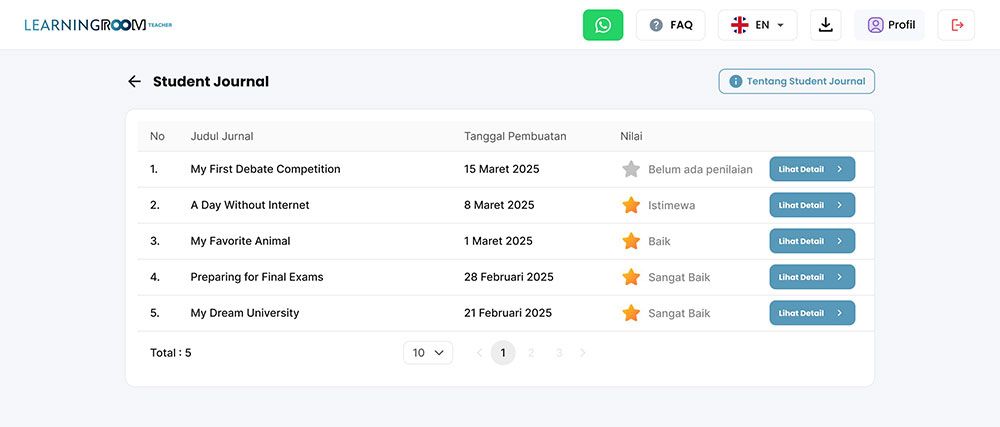Open Lihat Detail for My Dream University
The height and width of the screenshot is (427, 1000).
point(812,313)
